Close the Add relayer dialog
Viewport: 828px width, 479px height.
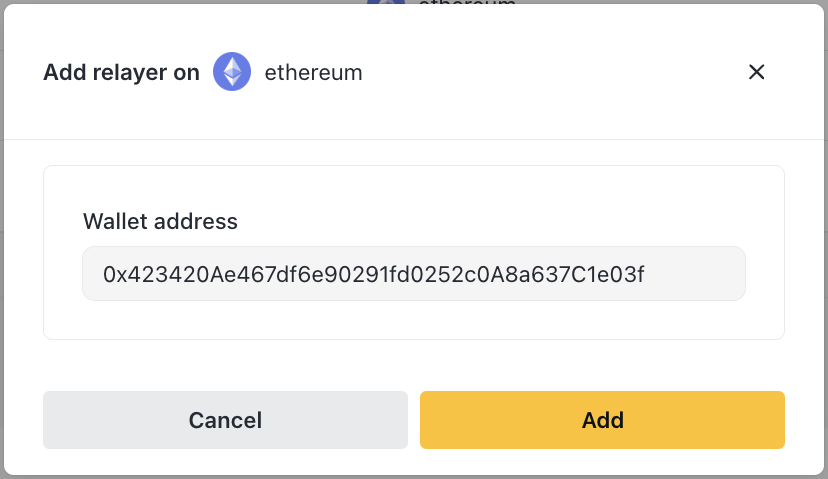(x=757, y=72)
